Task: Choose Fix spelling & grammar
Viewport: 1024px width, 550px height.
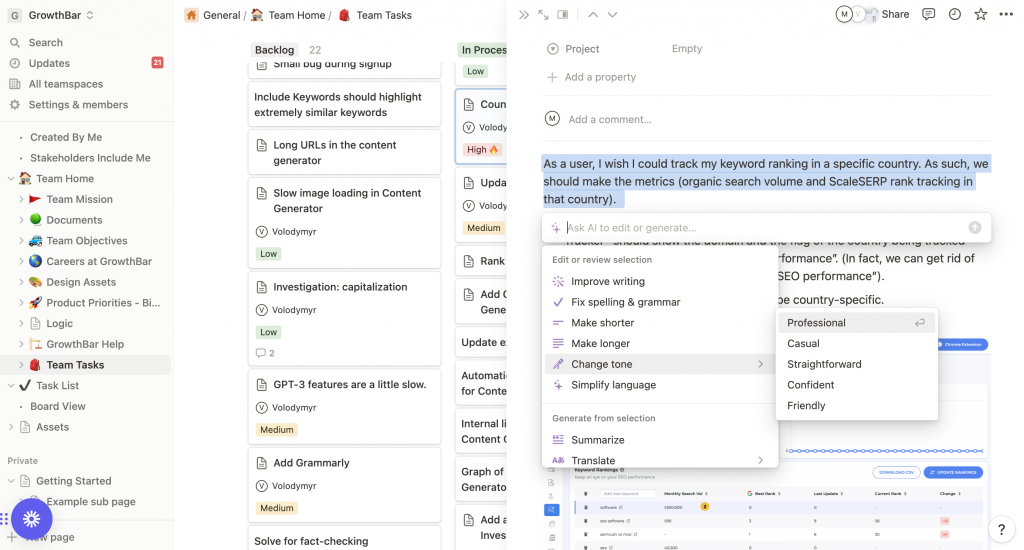Action: point(660,302)
